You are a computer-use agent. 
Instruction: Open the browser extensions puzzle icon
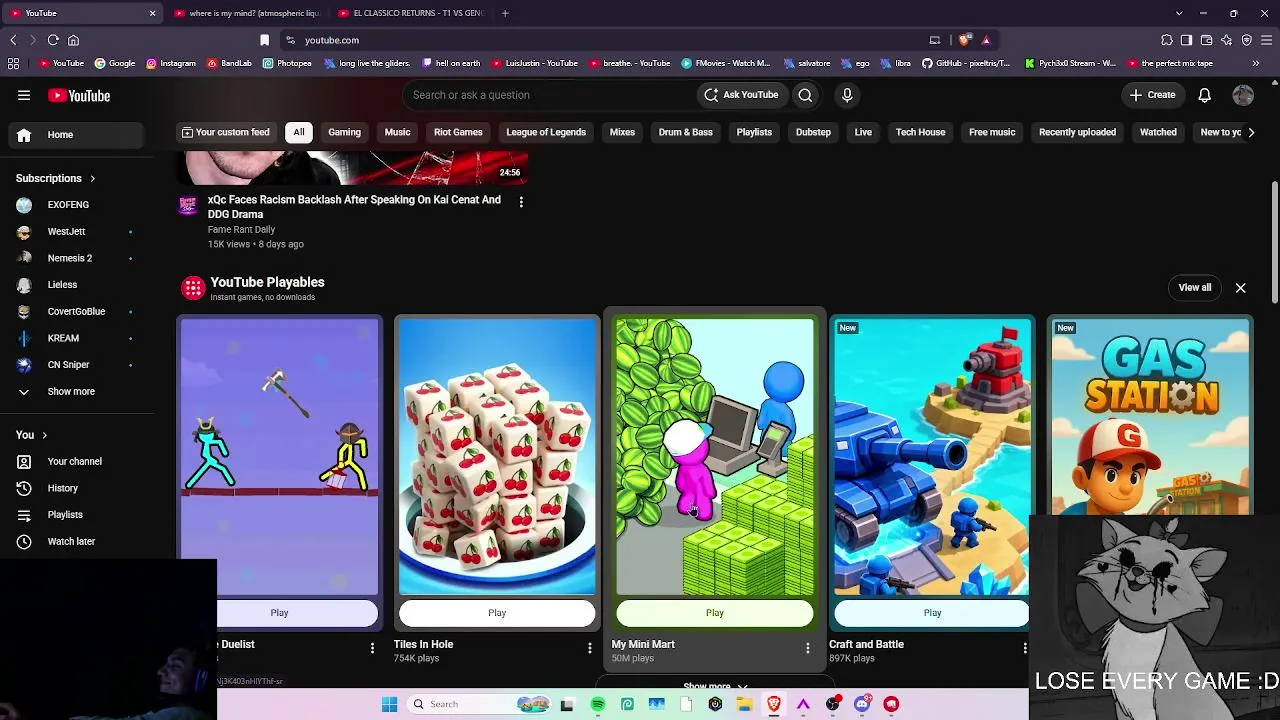click(1167, 40)
